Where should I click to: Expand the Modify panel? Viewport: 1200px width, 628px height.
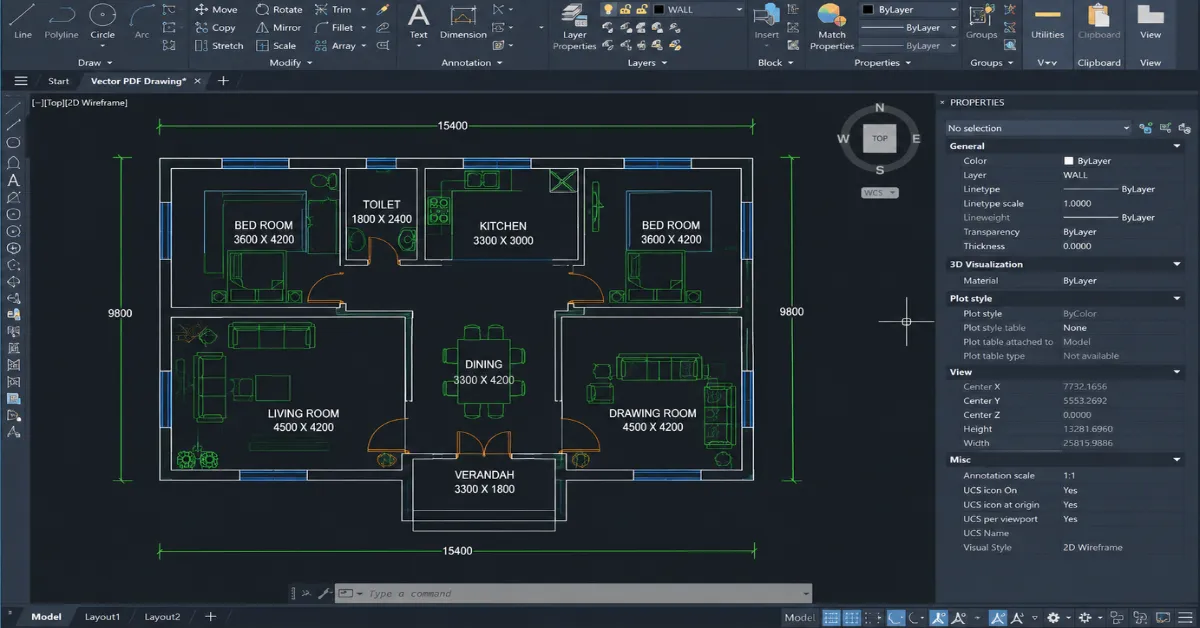(x=291, y=63)
